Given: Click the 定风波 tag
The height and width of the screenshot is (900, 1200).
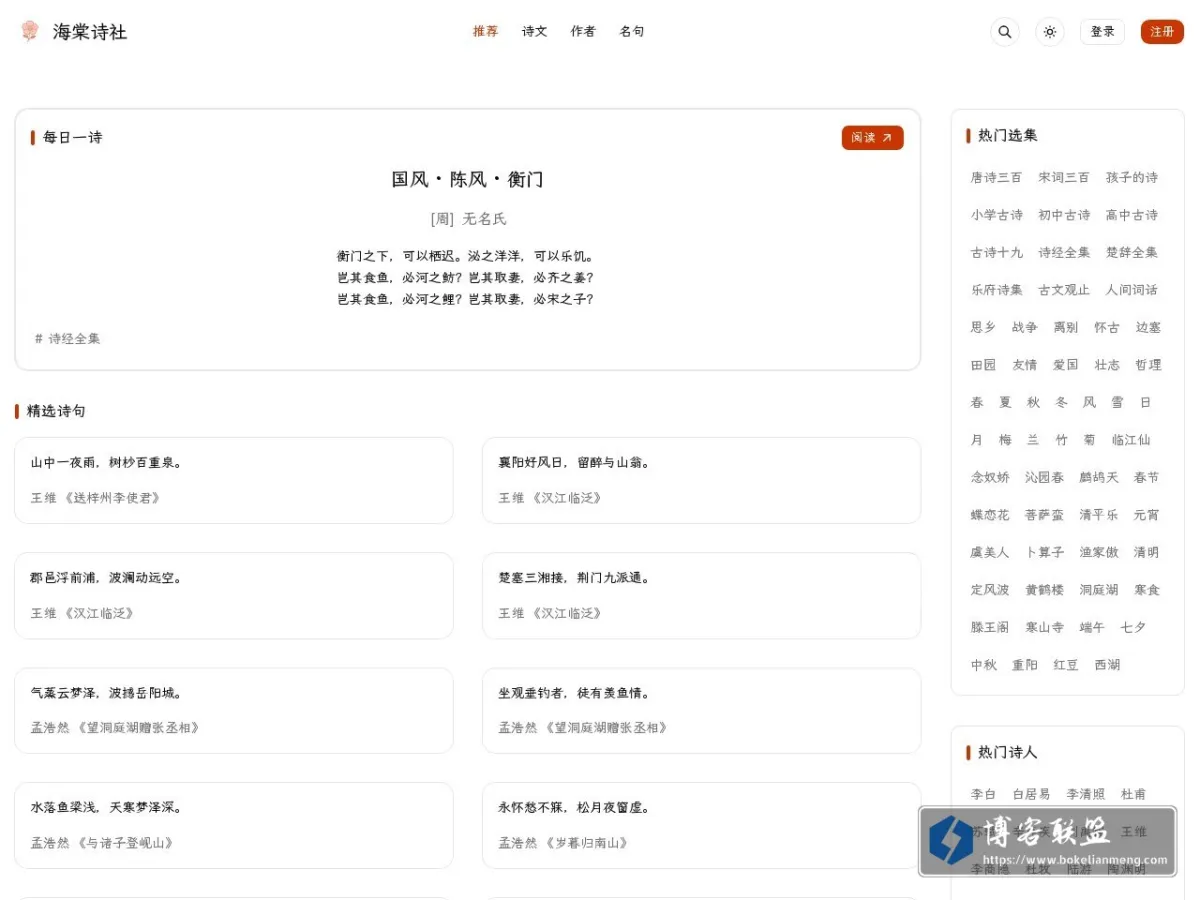Looking at the screenshot, I should [x=990, y=590].
